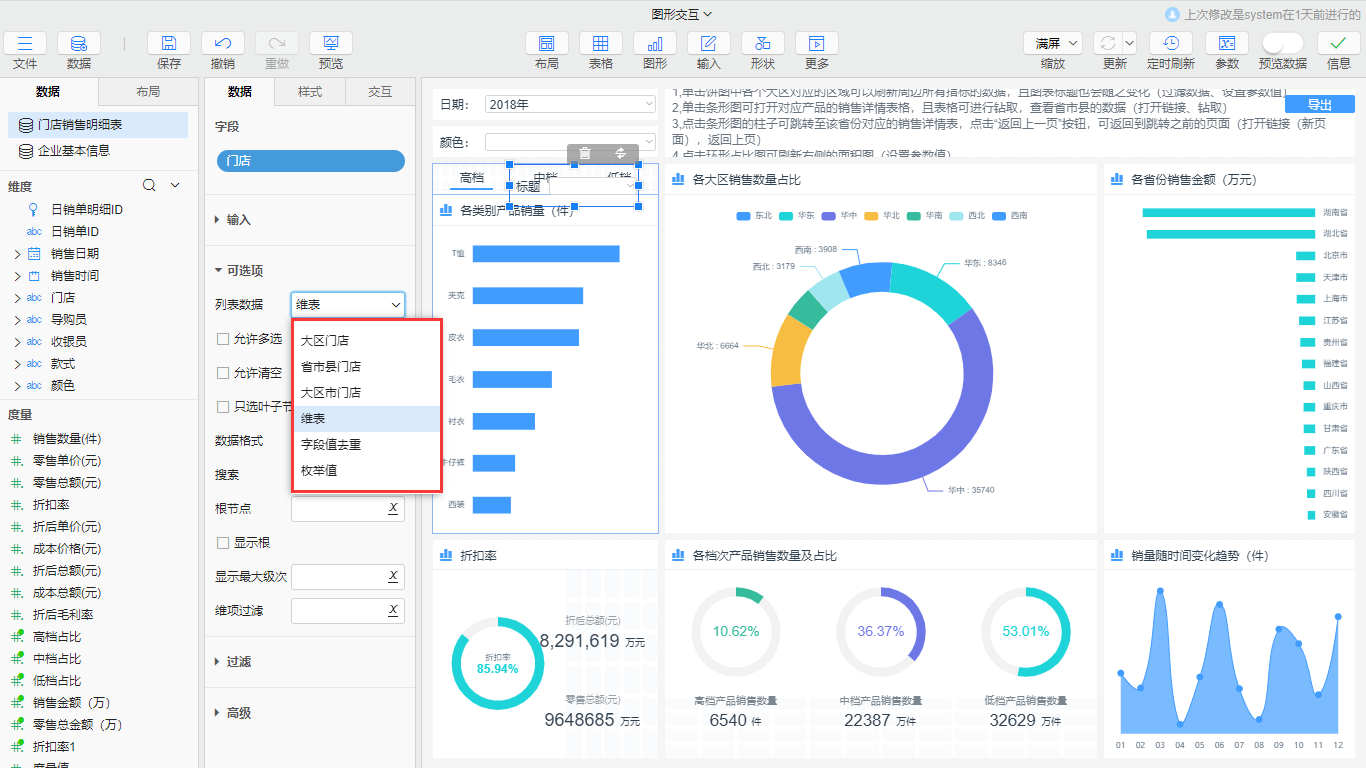Check the 显示根 checkbox

[223, 543]
